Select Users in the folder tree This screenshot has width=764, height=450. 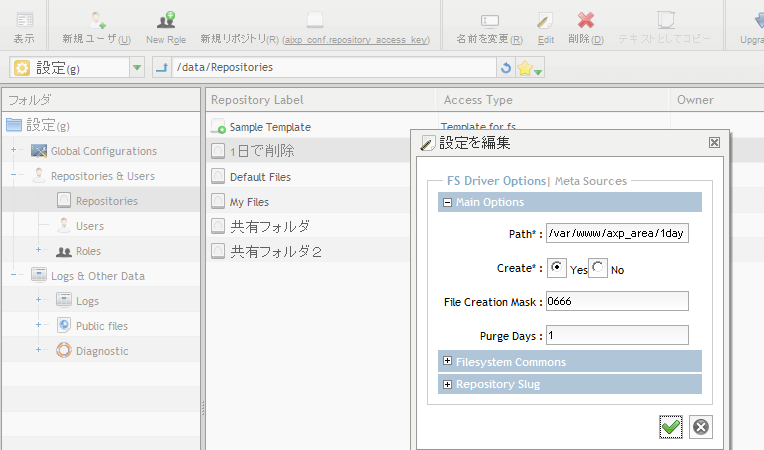(x=89, y=226)
